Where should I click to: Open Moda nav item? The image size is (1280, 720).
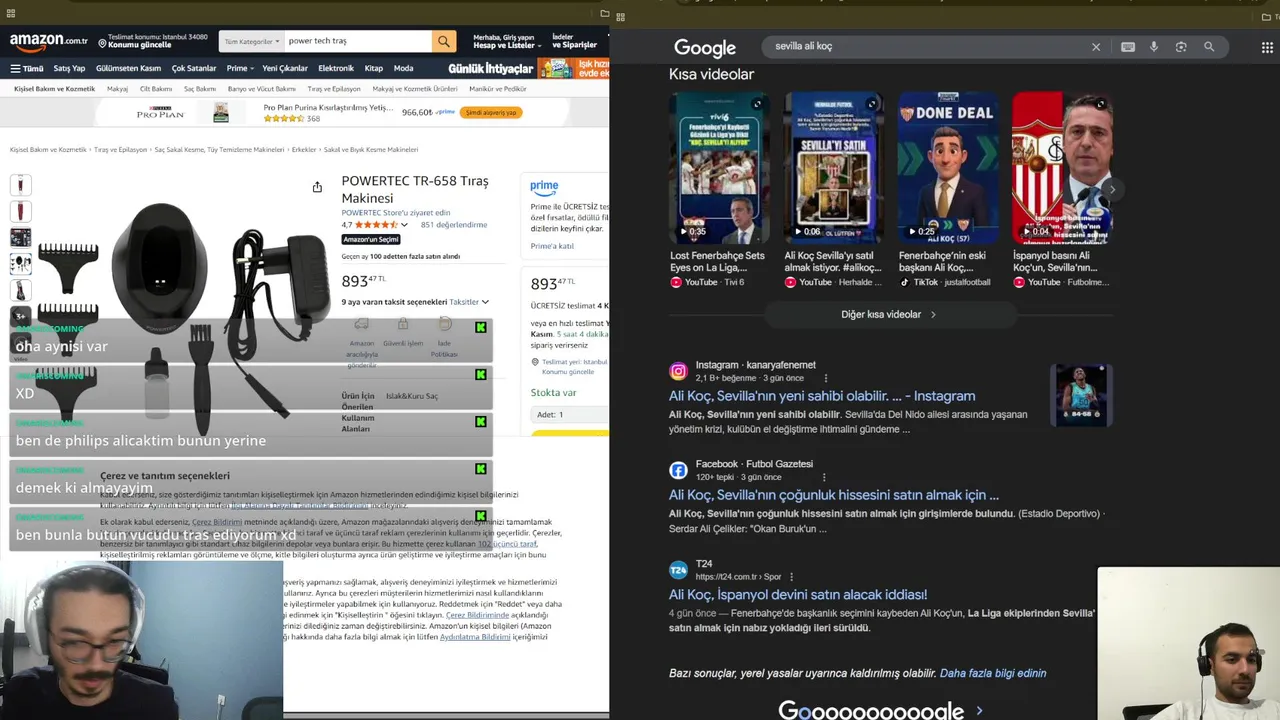[x=403, y=68]
